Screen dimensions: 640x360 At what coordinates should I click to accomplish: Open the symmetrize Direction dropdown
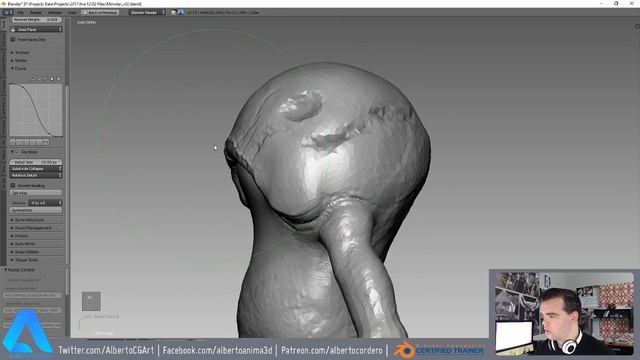(x=45, y=203)
